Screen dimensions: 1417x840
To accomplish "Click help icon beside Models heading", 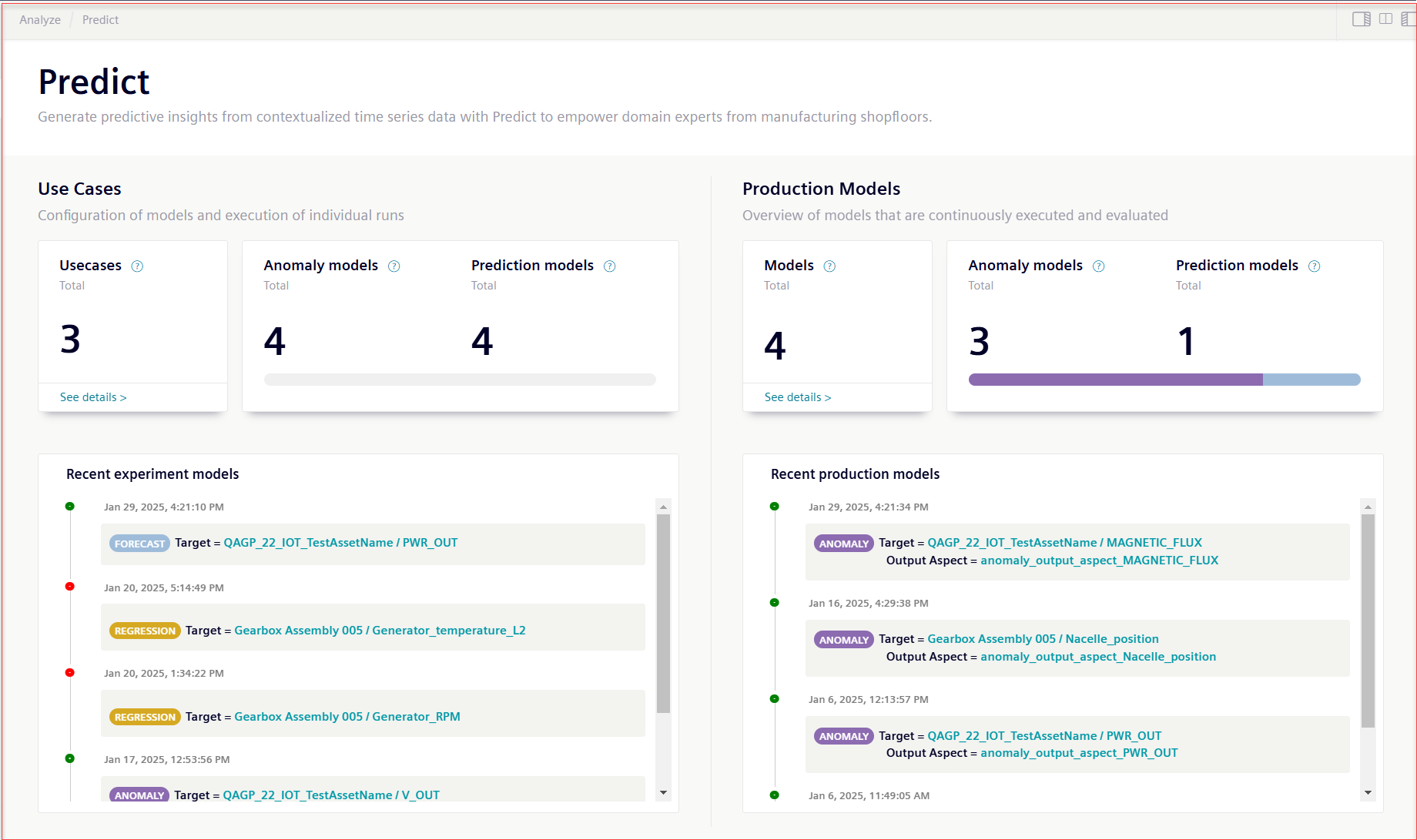I will click(x=829, y=266).
